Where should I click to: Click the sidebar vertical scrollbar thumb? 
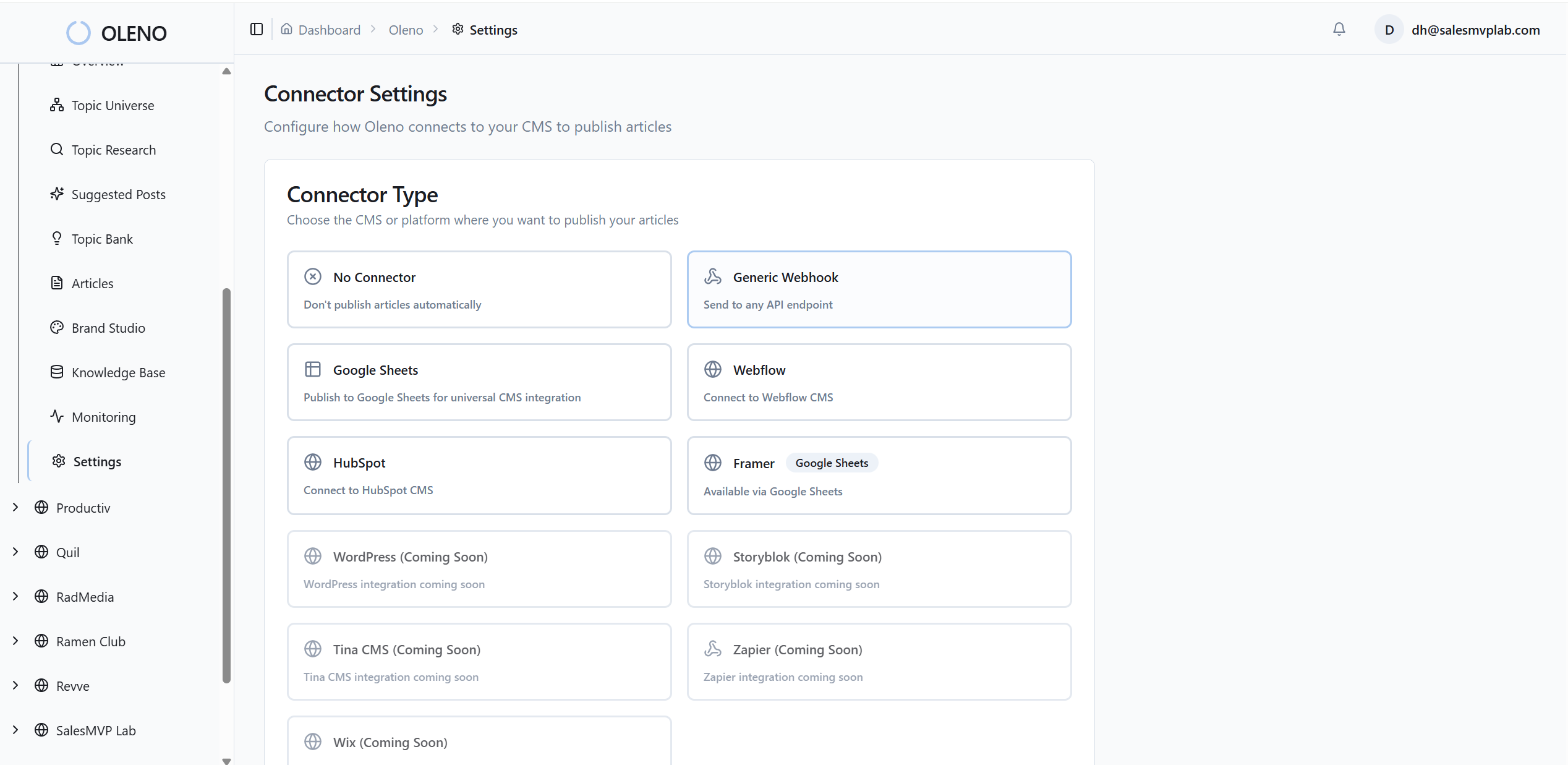click(226, 485)
